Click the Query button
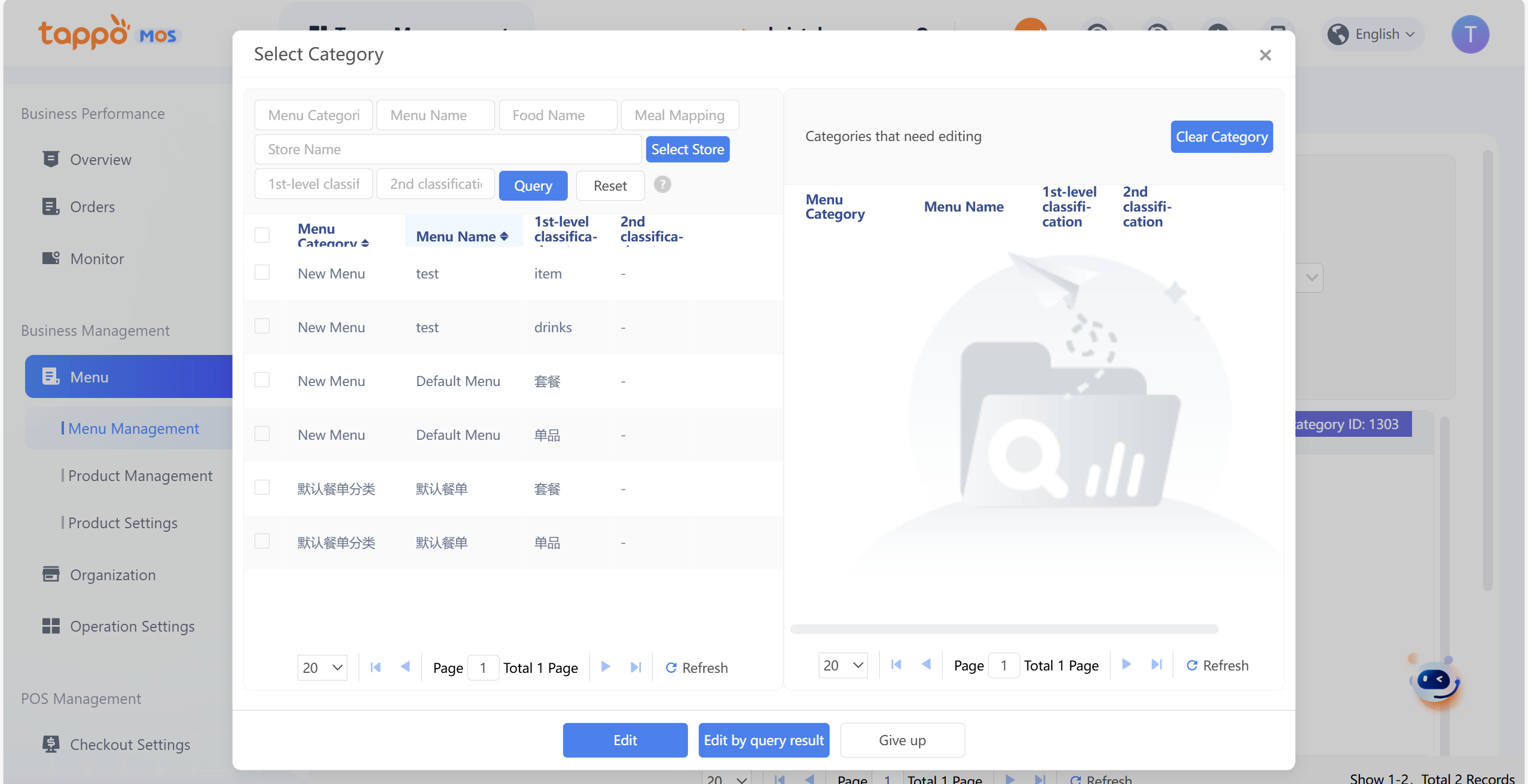 533,186
